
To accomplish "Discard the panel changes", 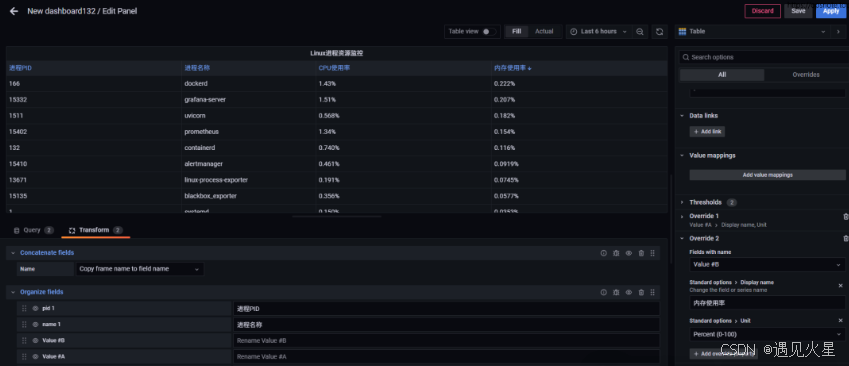I will click(762, 11).
